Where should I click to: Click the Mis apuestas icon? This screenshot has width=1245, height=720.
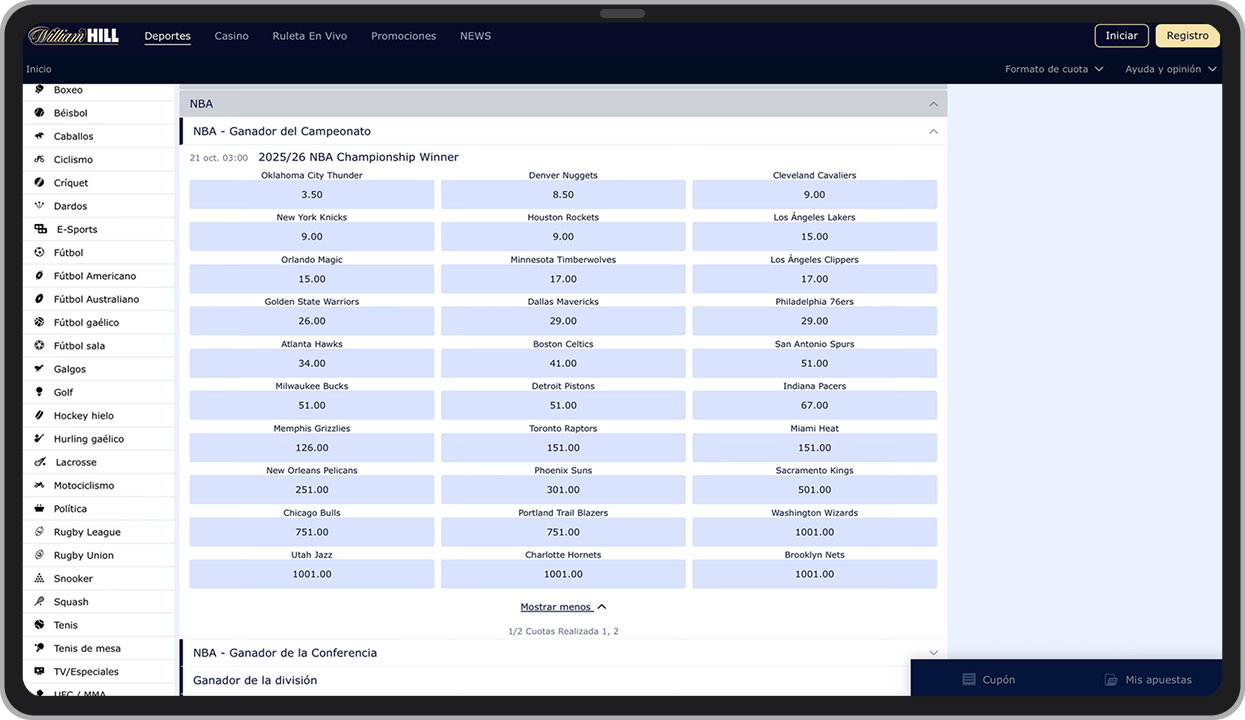tap(1111, 680)
